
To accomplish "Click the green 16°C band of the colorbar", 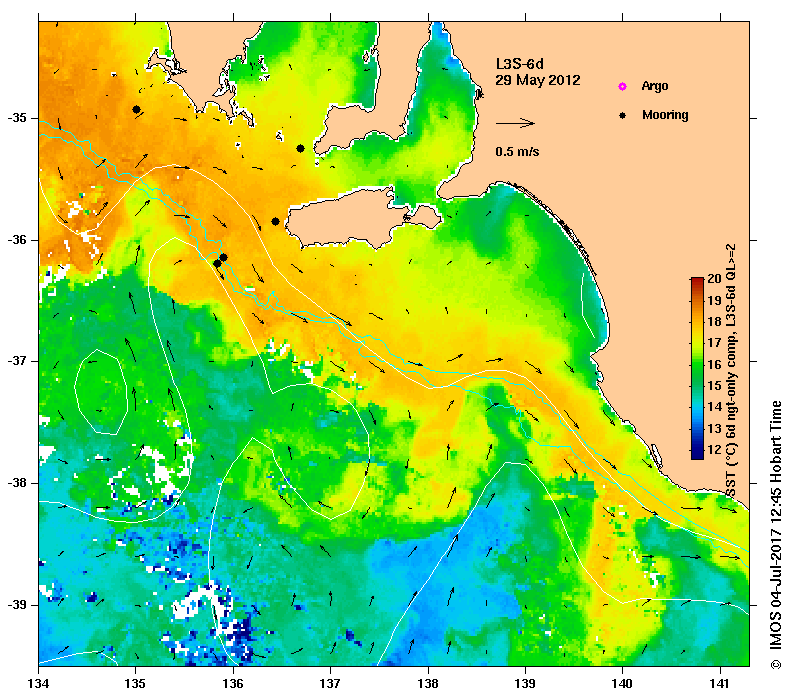I will coord(697,364).
